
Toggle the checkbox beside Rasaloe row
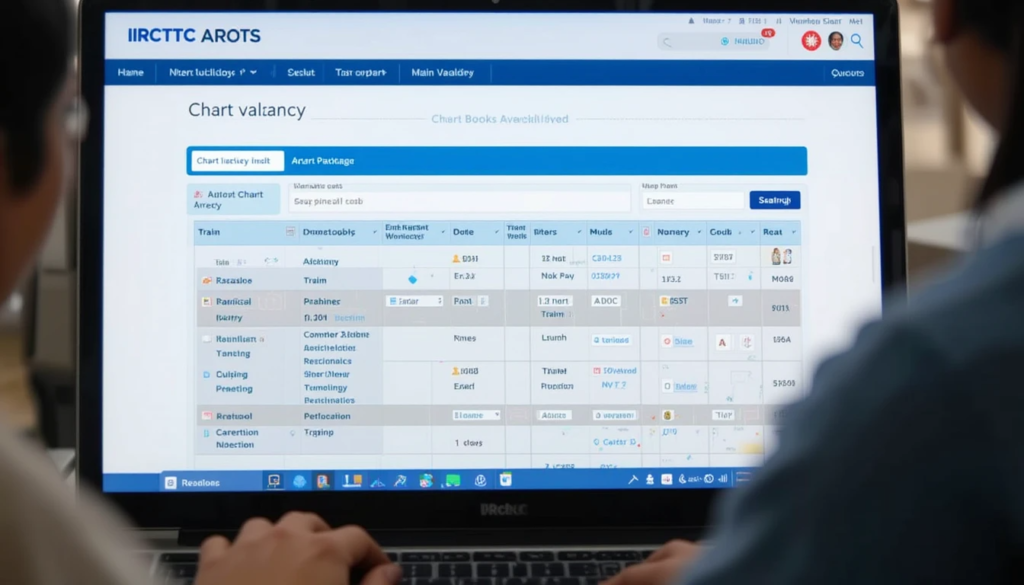pyautogui.click(x=206, y=282)
